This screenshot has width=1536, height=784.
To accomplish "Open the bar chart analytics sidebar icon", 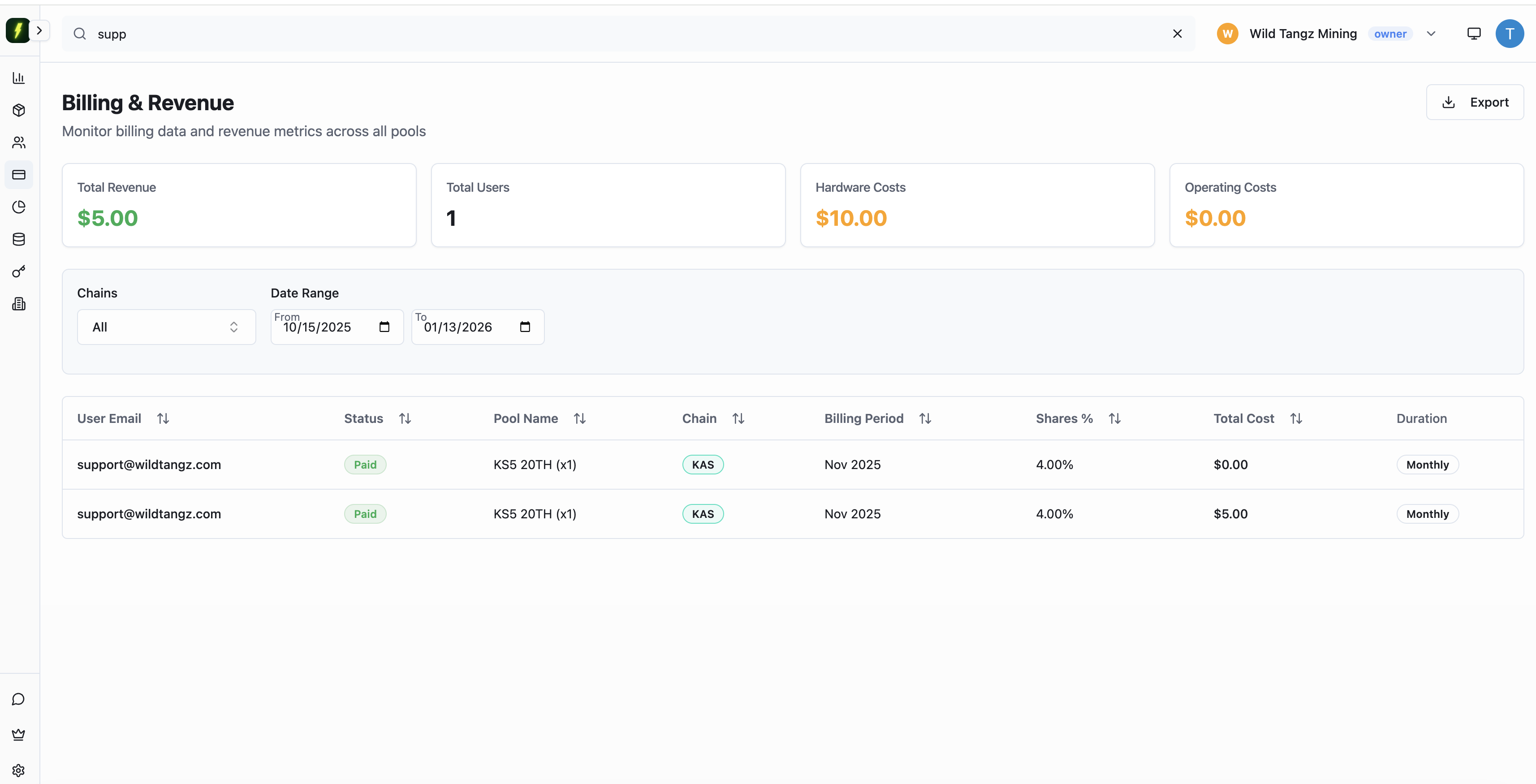I will pos(18,78).
